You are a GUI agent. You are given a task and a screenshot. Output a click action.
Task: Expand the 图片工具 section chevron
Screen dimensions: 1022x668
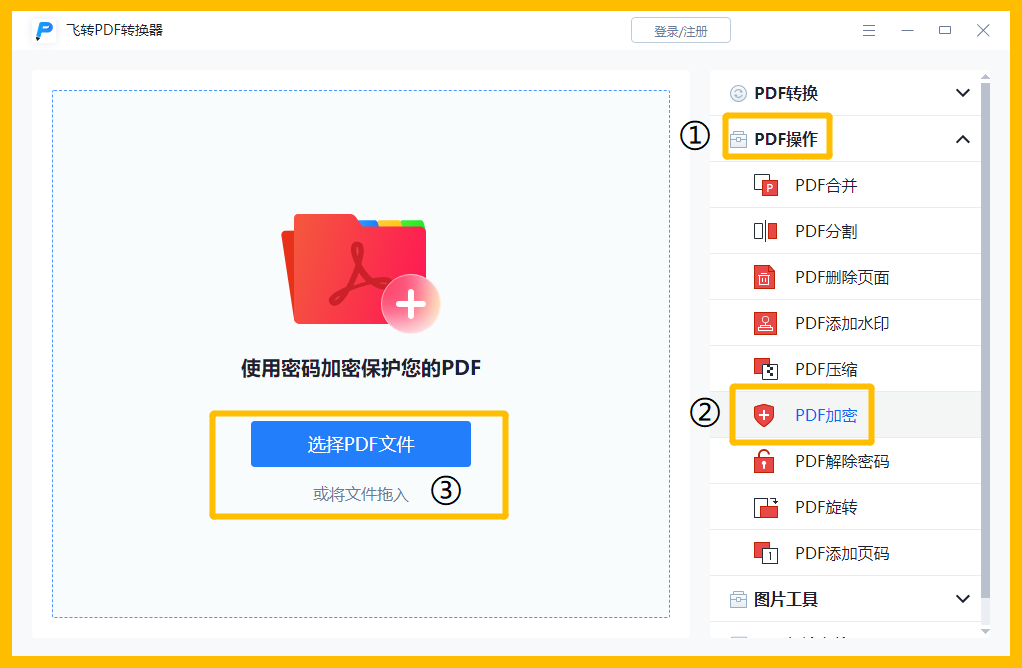(x=963, y=599)
